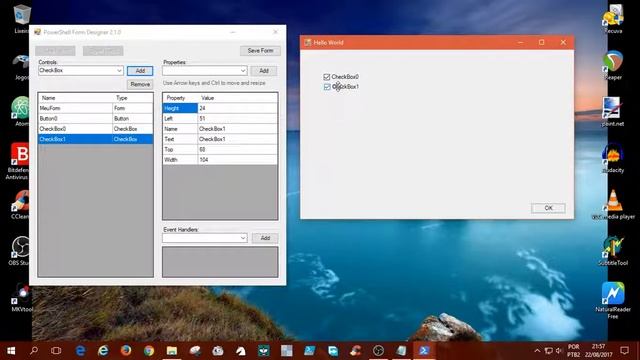
Task: Click the Property column header
Action: [180, 98]
